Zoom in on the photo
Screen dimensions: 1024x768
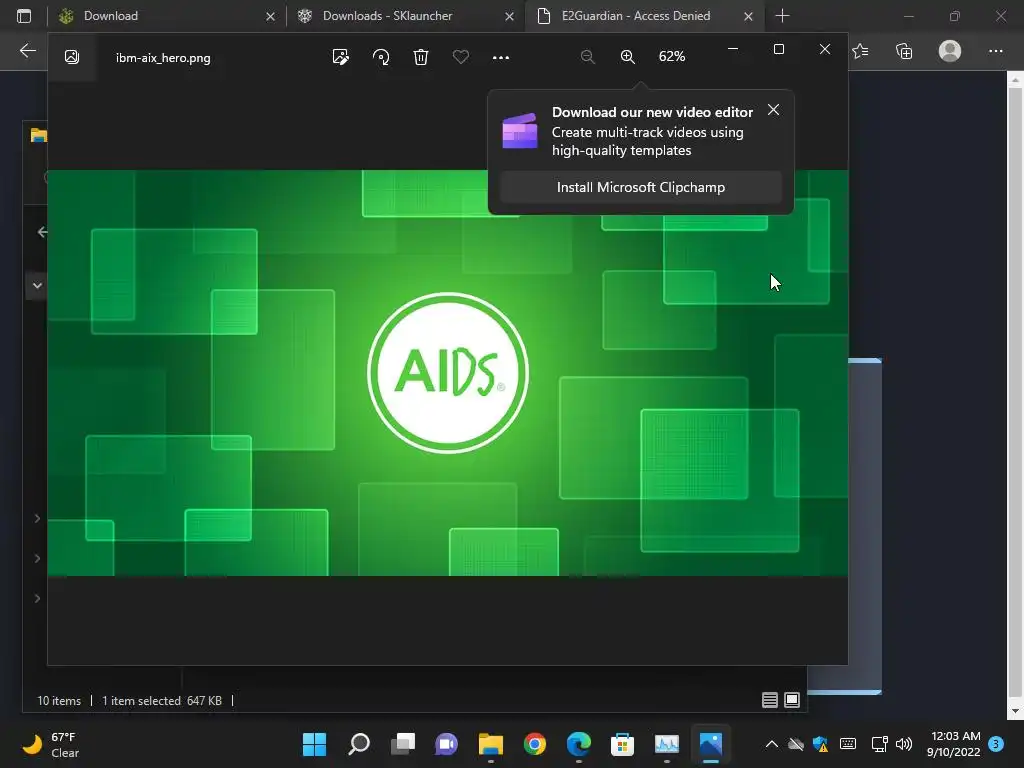[628, 57]
